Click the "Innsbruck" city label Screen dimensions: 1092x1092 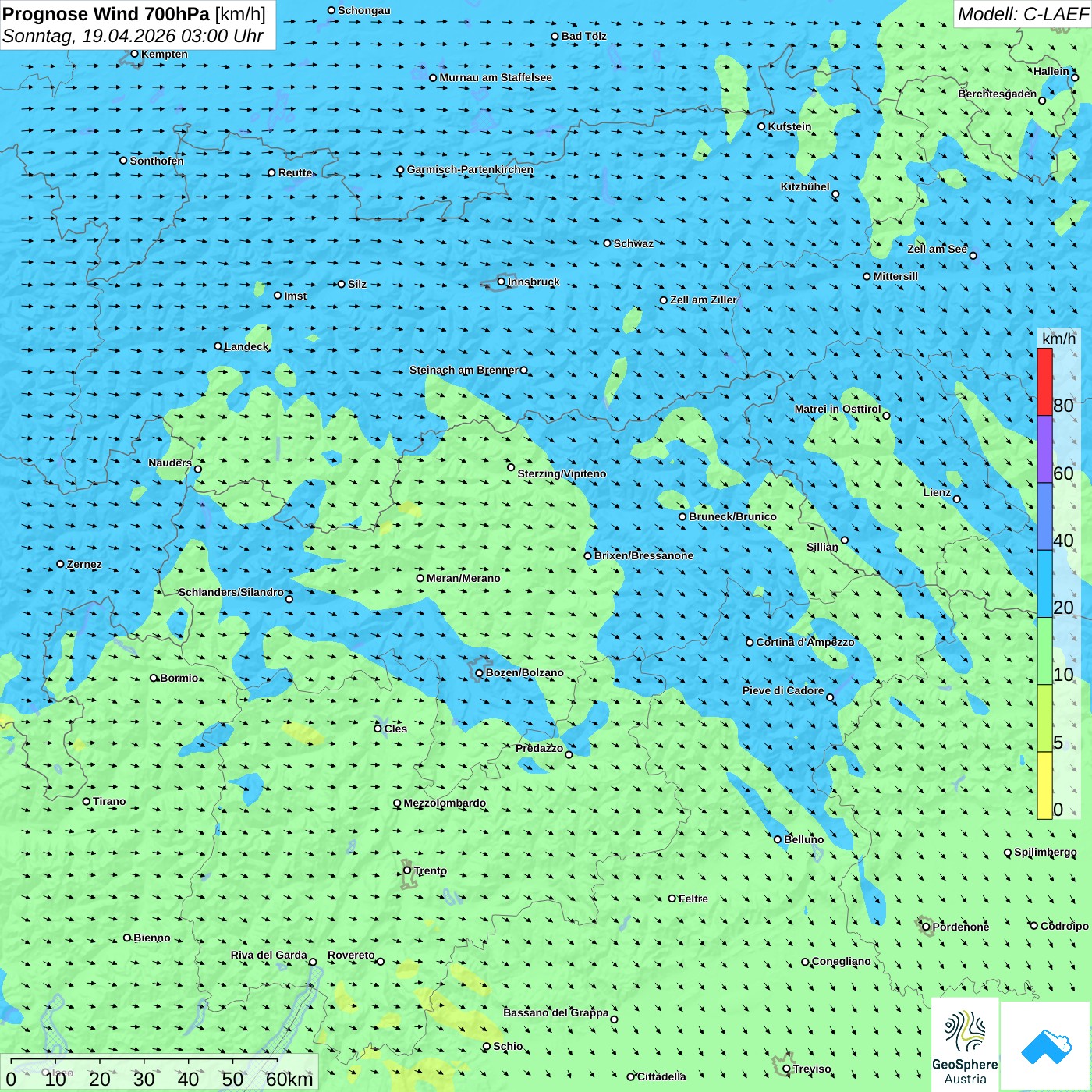coord(534,282)
